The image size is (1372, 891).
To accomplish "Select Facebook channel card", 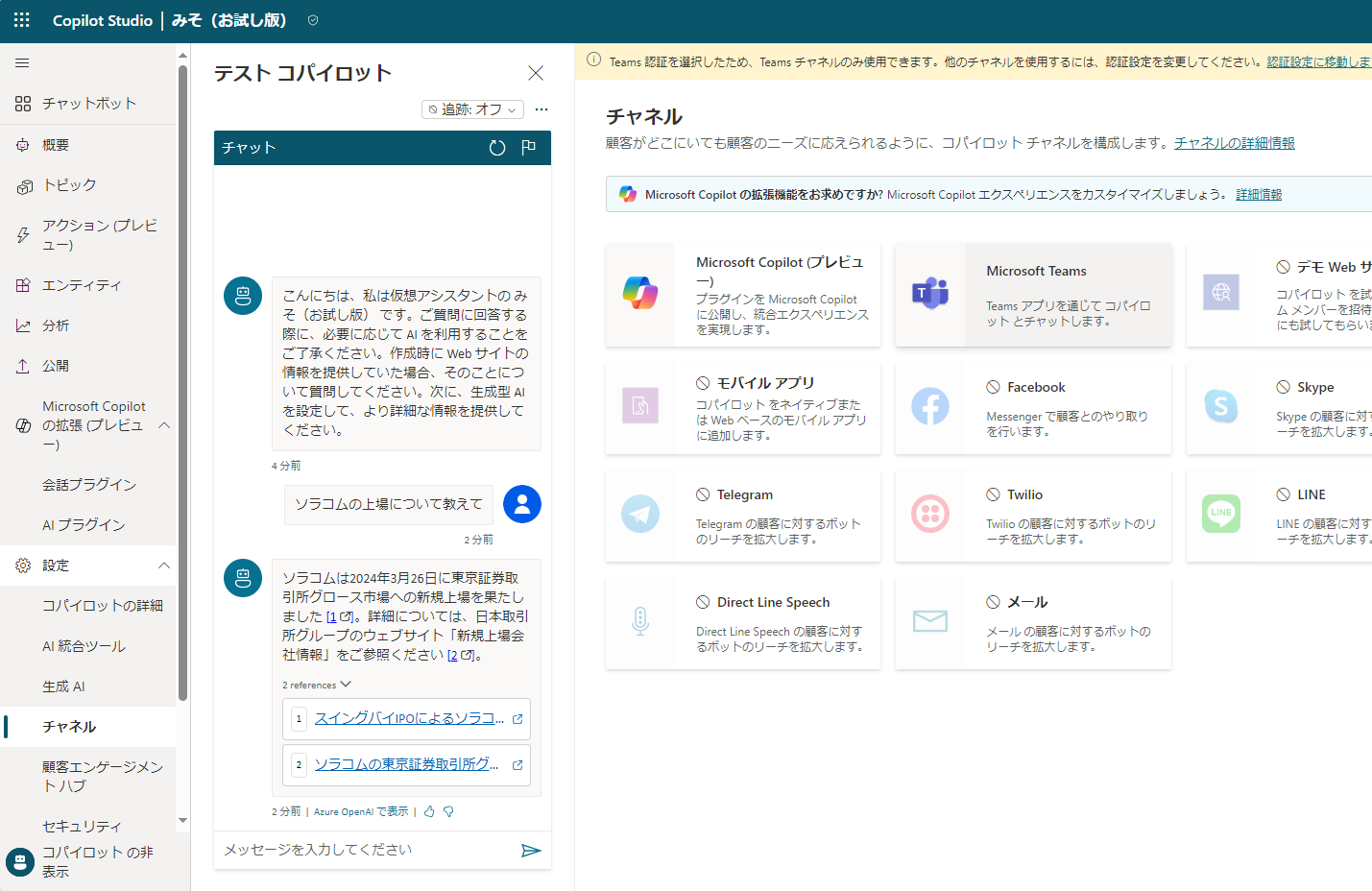I will click(1034, 408).
